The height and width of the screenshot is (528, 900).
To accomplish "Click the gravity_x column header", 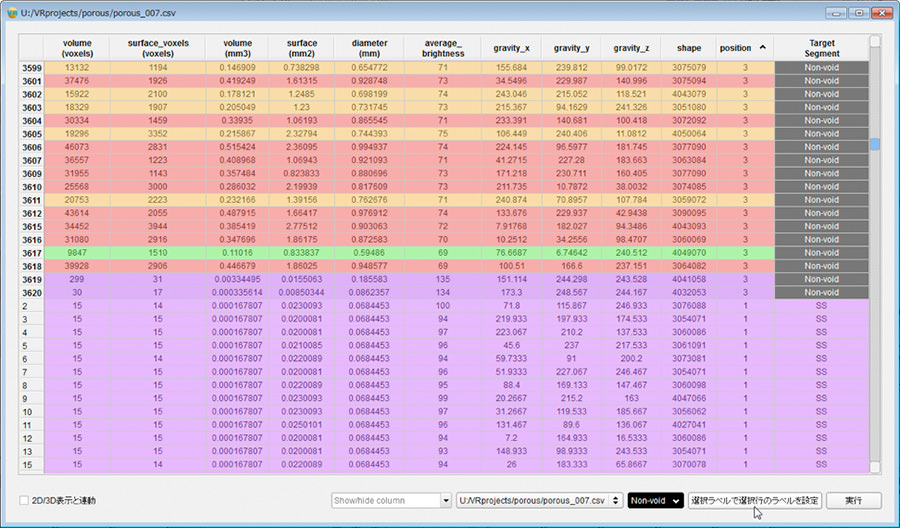I will point(511,48).
